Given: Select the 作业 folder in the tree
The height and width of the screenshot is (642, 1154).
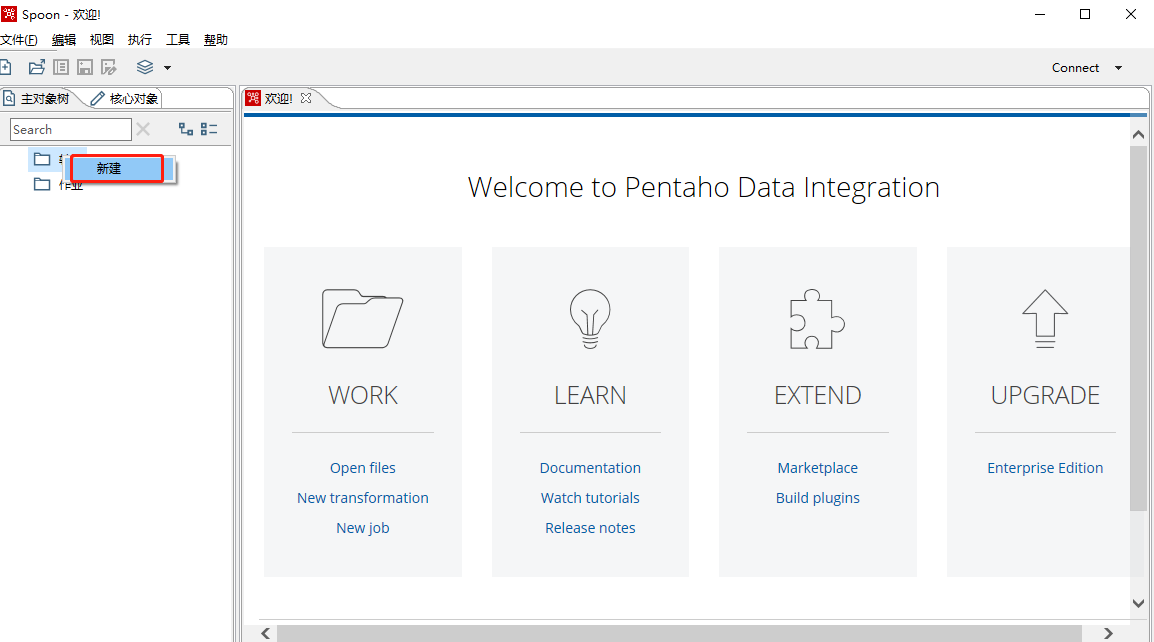Looking at the screenshot, I should click(x=59, y=184).
